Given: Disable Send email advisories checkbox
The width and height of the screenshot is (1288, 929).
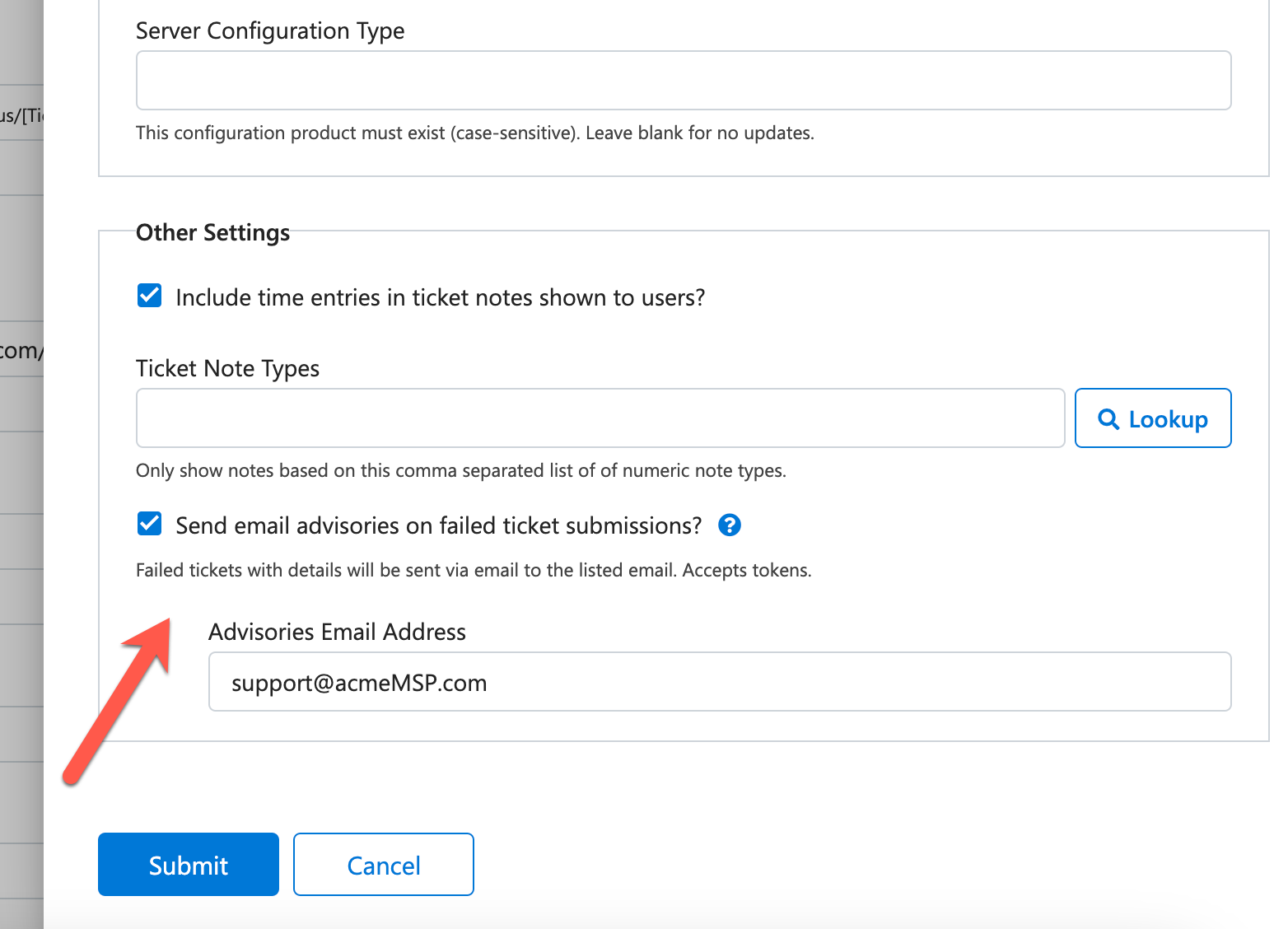Looking at the screenshot, I should click(150, 524).
